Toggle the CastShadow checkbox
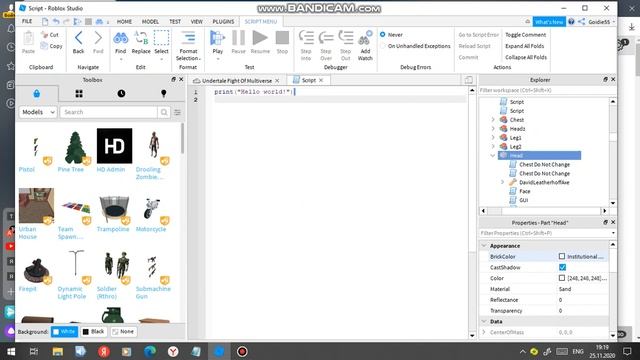This screenshot has width=640, height=360. point(562,267)
